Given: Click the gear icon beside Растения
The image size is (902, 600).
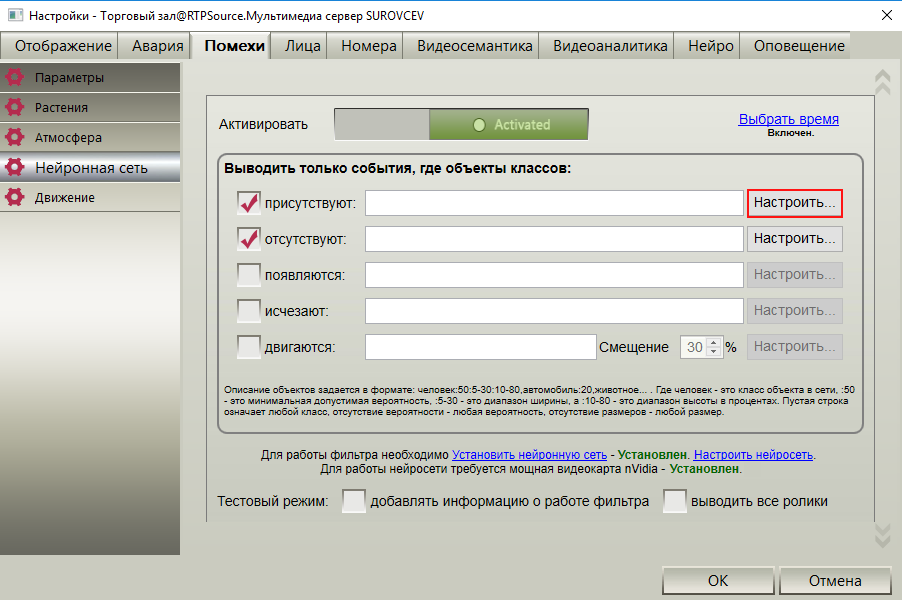Looking at the screenshot, I should point(14,107).
